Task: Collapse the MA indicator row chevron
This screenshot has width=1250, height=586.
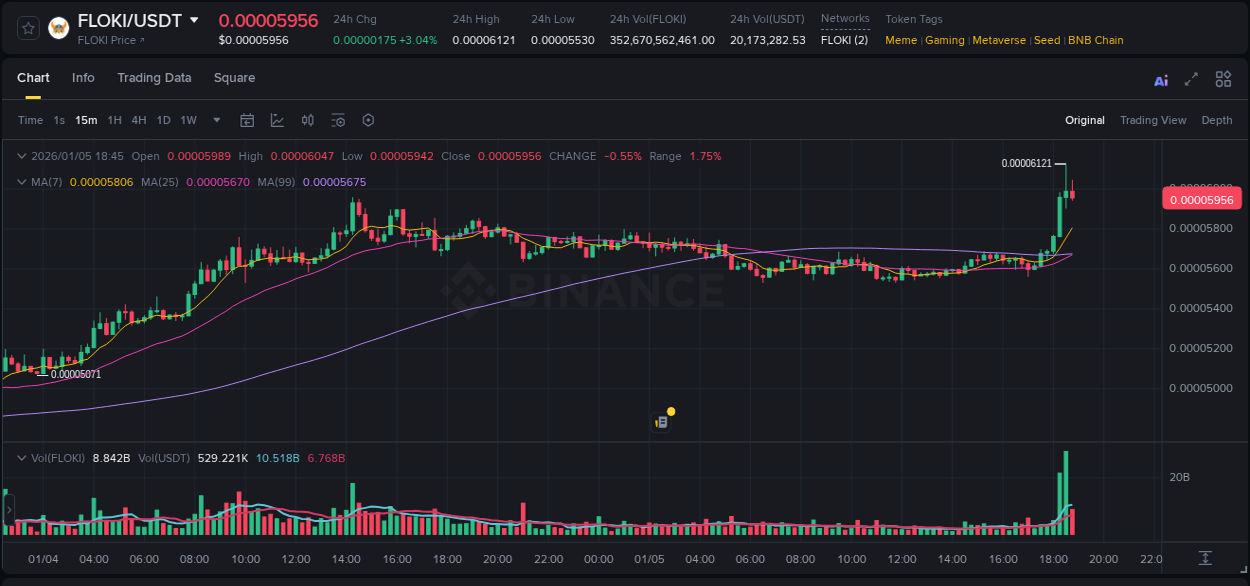Action: click(21, 182)
